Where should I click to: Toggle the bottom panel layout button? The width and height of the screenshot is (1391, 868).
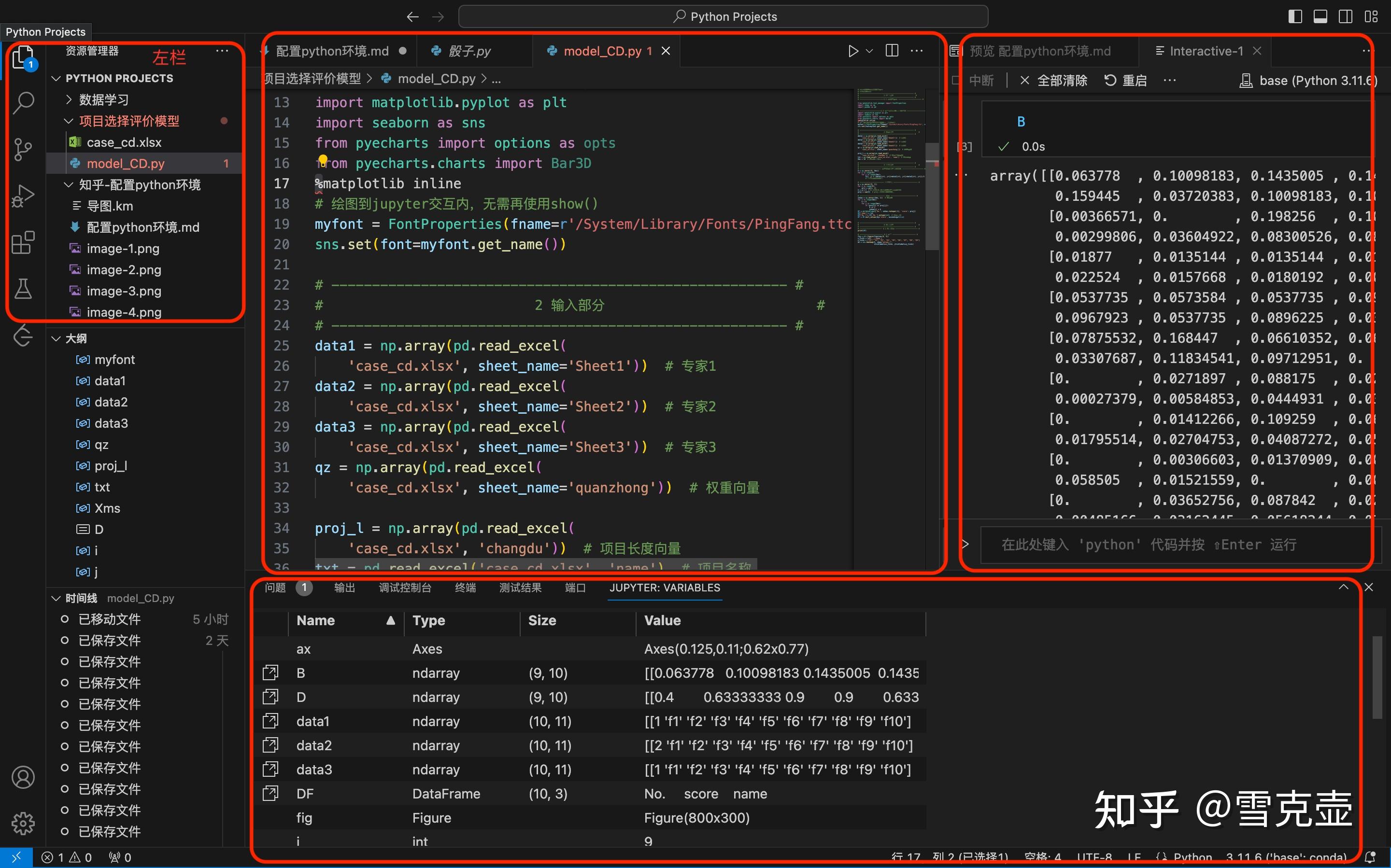[1320, 16]
